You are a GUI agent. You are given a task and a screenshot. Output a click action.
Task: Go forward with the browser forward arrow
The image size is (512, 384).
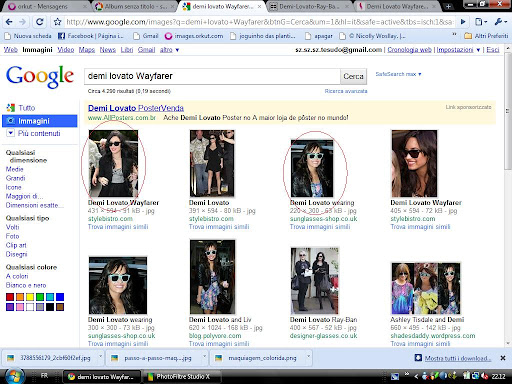click(x=23, y=22)
